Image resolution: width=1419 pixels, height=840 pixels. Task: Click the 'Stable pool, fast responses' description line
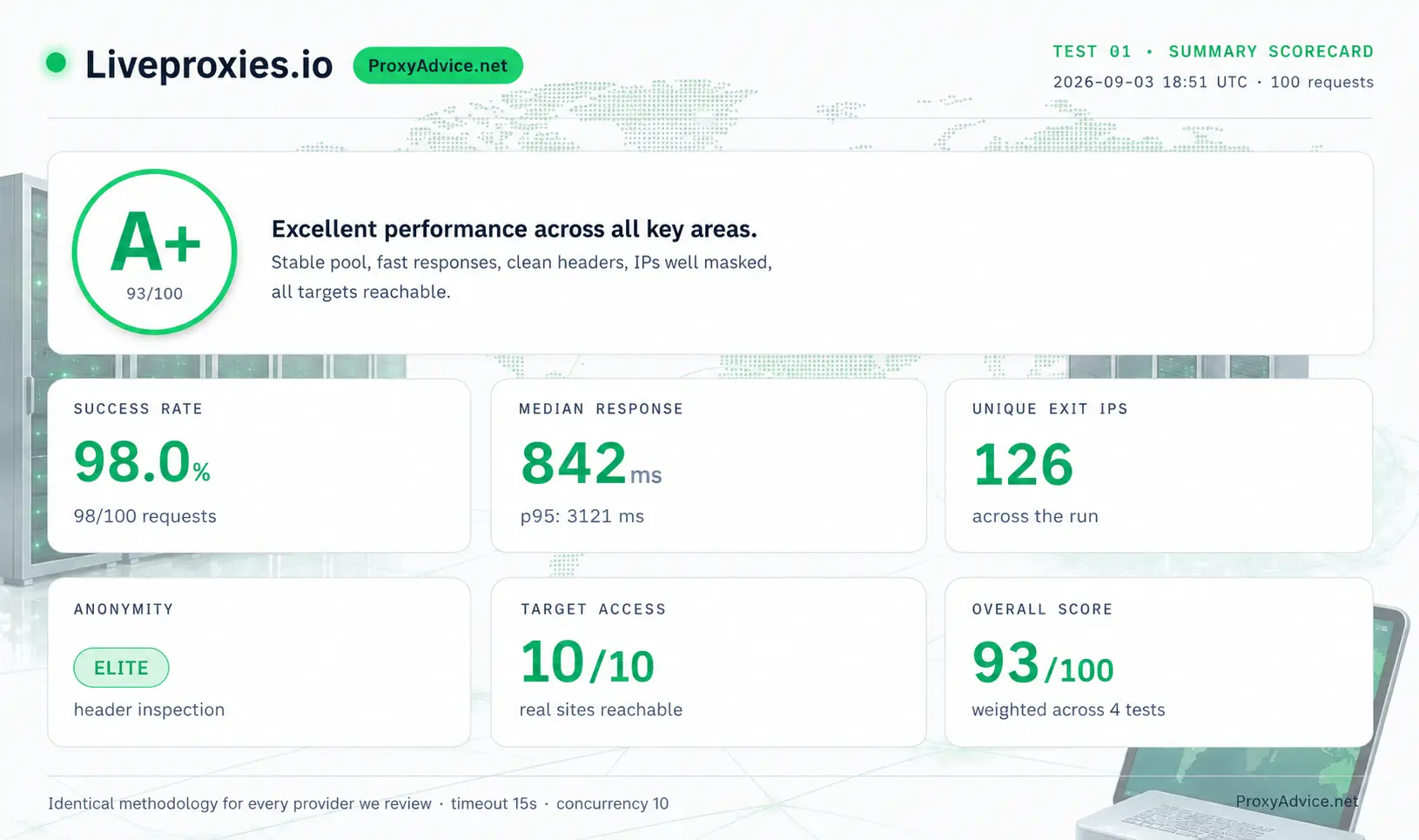point(521,262)
